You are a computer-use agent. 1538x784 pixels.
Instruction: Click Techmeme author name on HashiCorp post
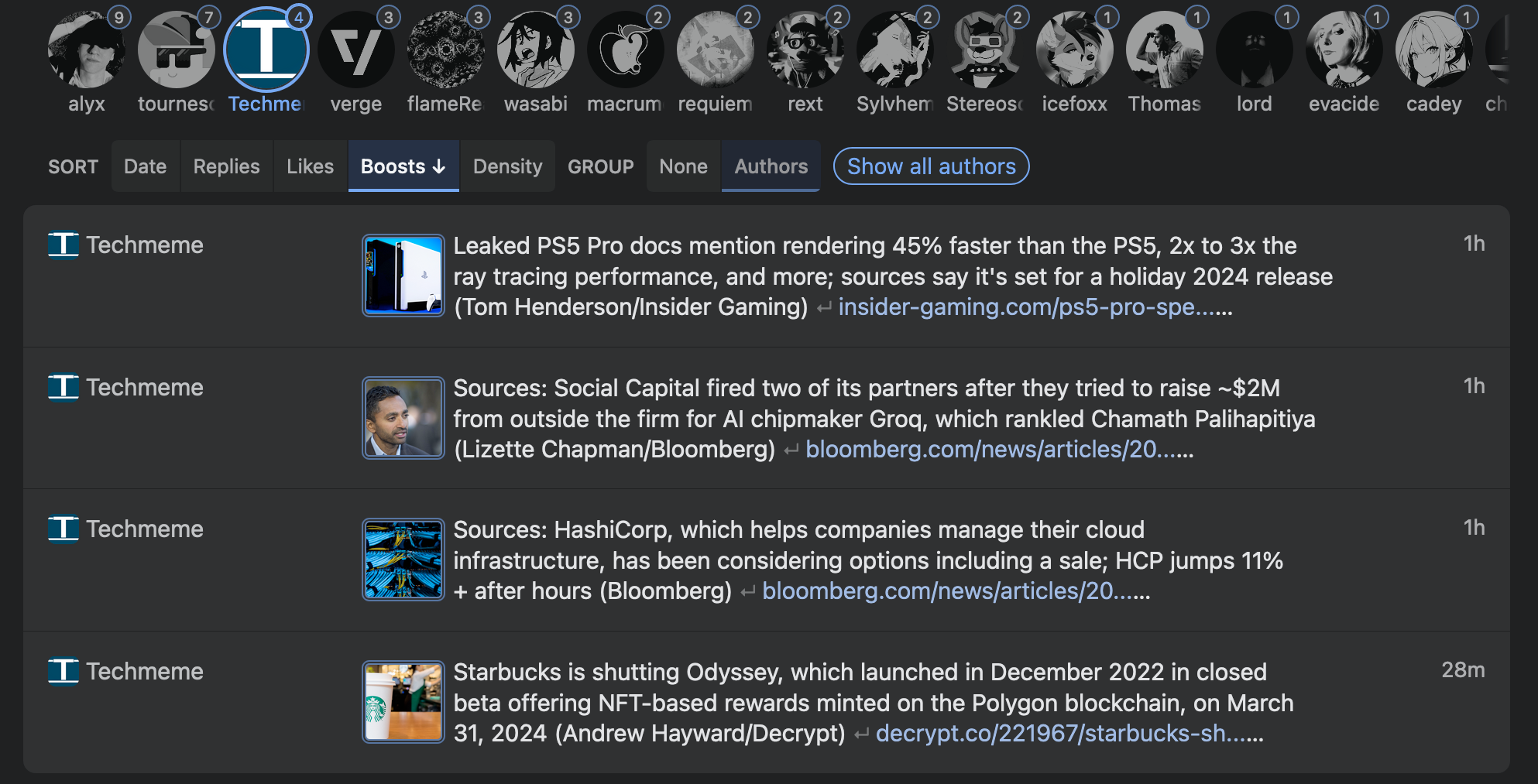[145, 529]
